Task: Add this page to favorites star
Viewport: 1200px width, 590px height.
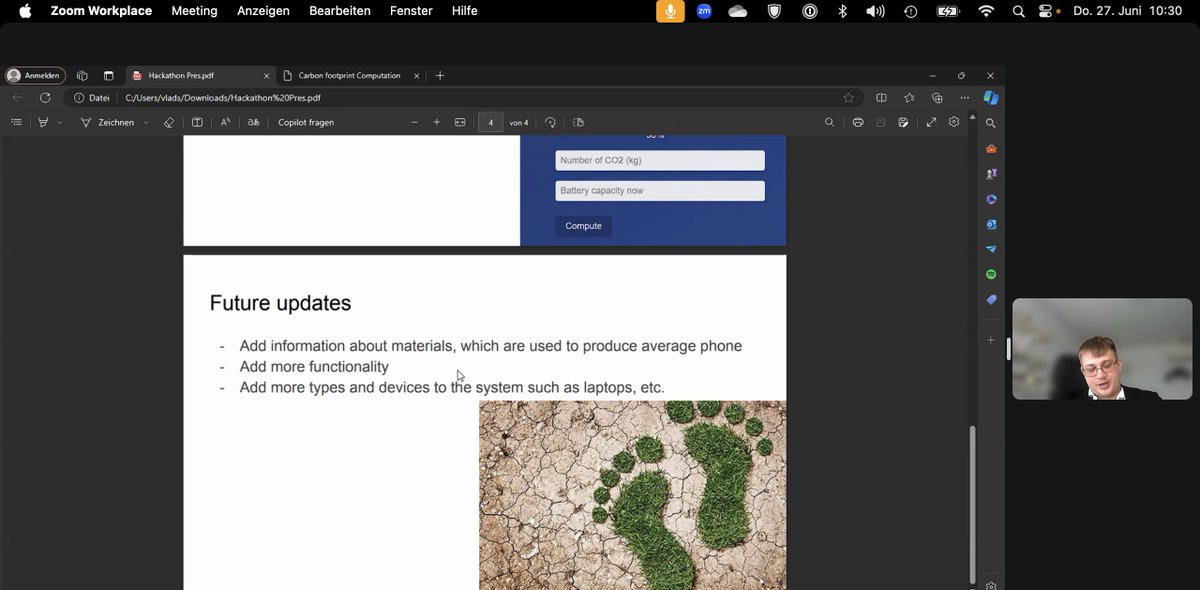Action: [849, 98]
